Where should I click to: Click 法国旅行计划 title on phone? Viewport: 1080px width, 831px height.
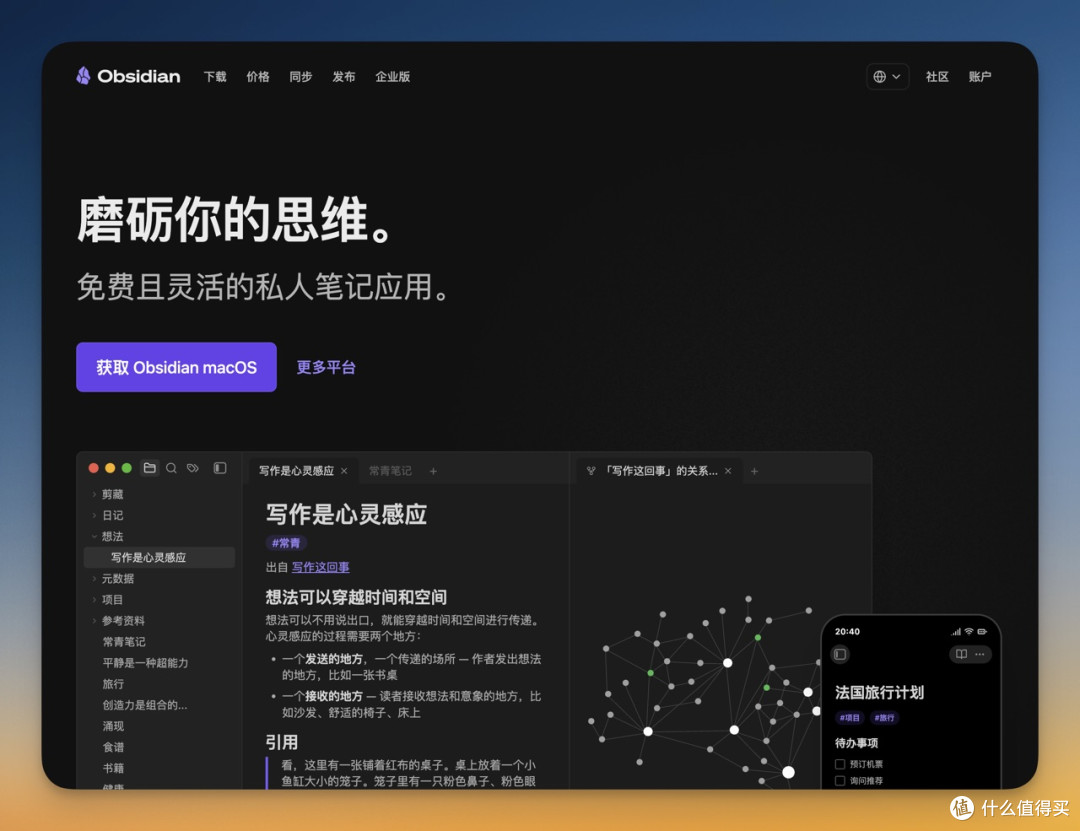pos(880,692)
